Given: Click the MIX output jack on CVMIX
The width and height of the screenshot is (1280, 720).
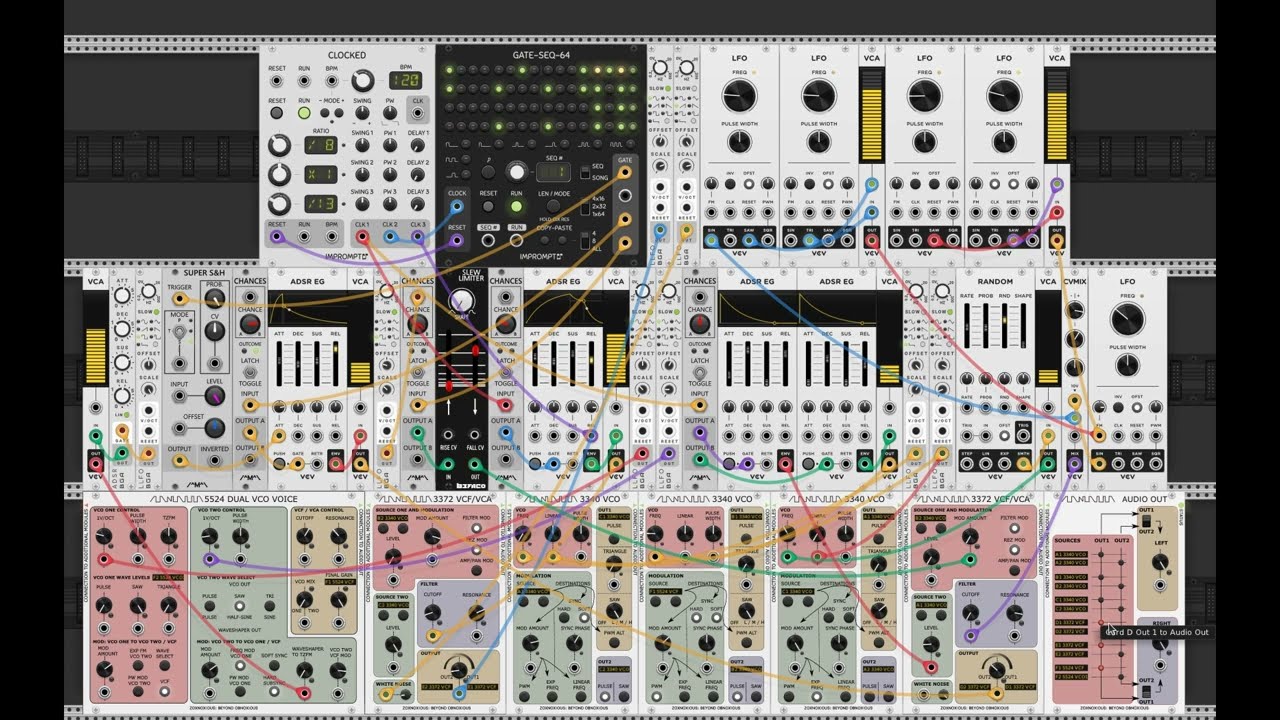Looking at the screenshot, I should click(1074, 463).
